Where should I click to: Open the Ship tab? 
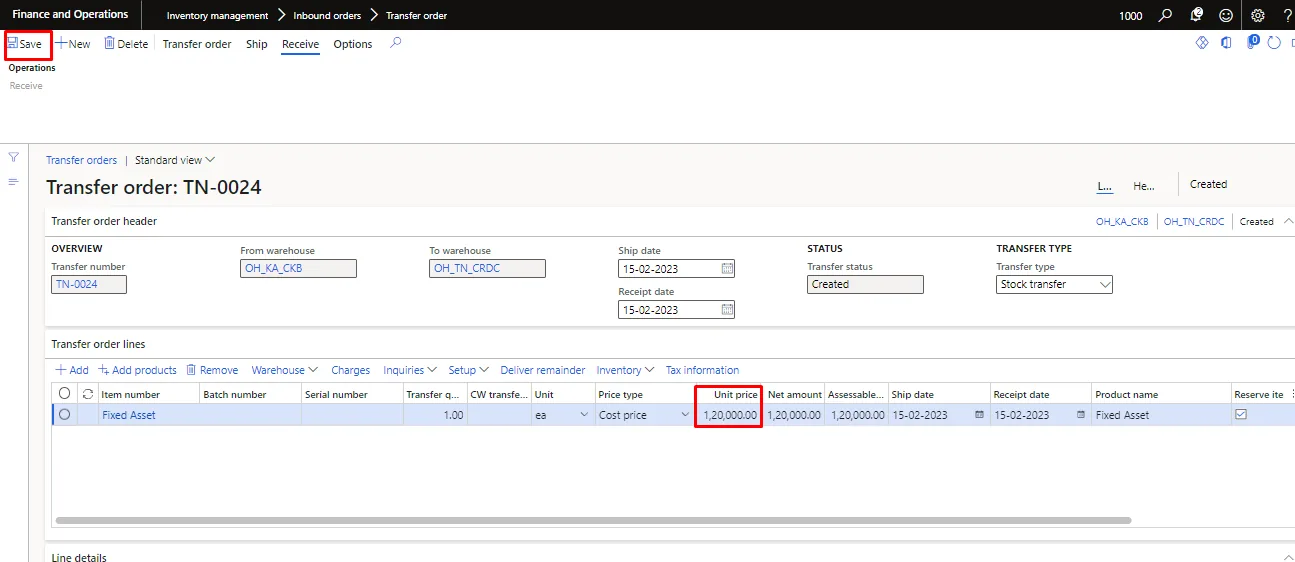tap(257, 44)
